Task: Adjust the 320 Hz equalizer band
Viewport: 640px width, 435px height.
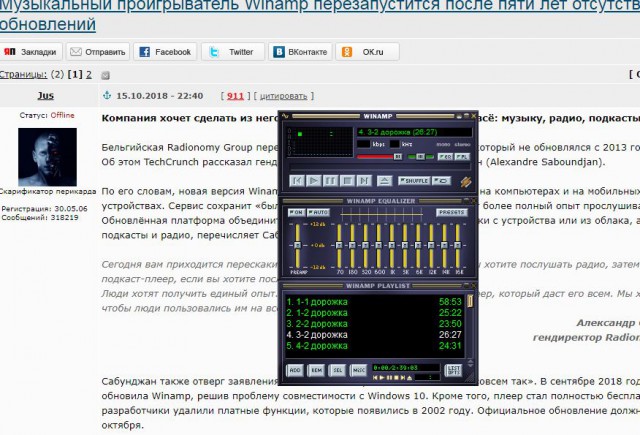Action: [x=365, y=246]
